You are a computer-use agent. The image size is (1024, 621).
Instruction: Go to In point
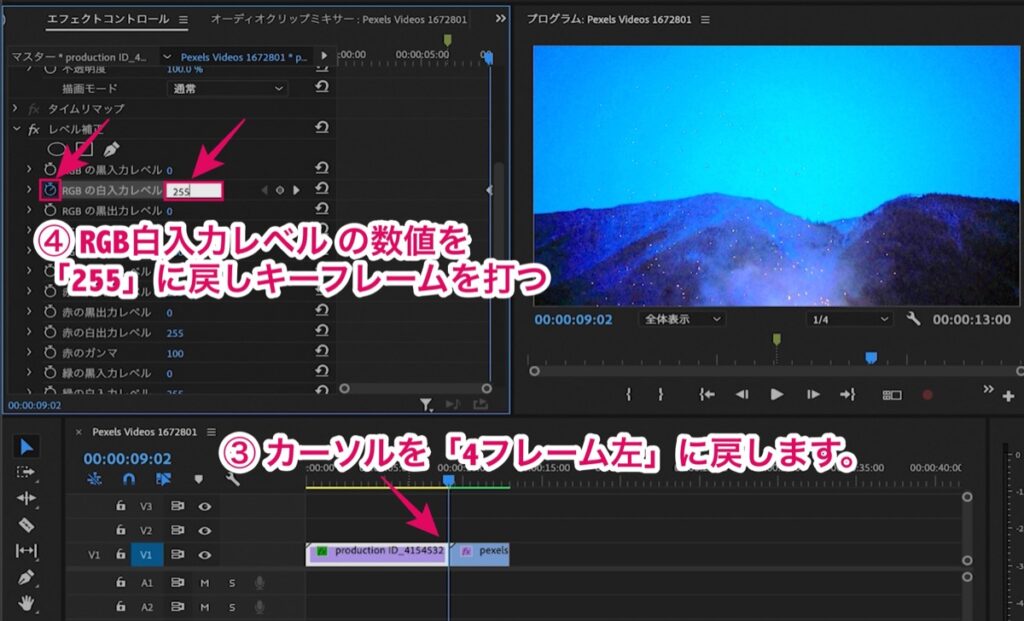point(707,394)
